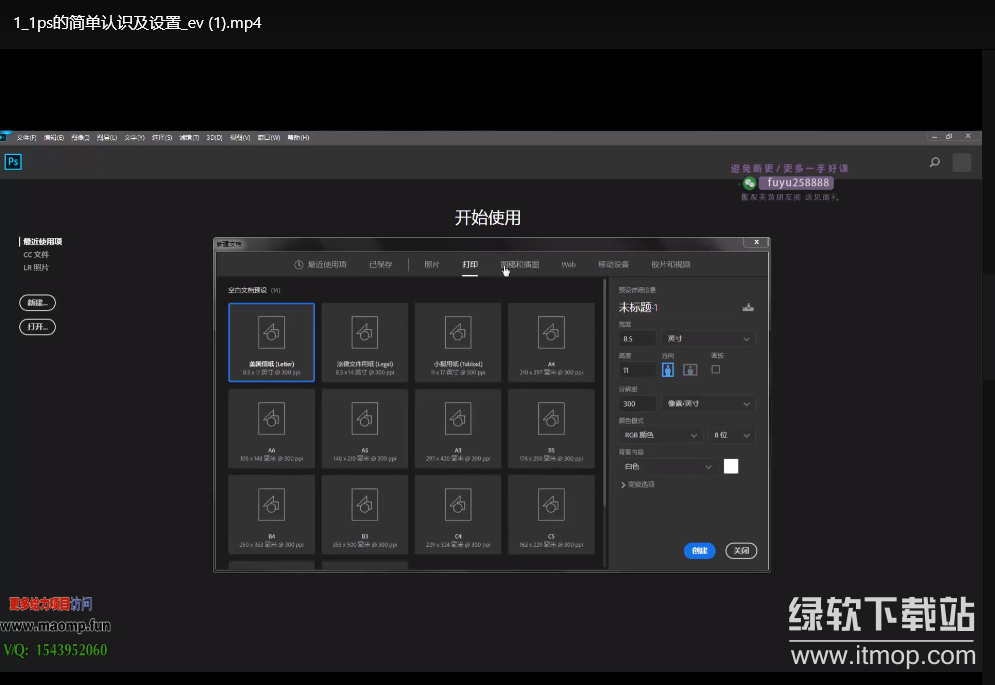Switch to the Web presets tab
Image resolution: width=995 pixels, height=685 pixels.
[568, 265]
